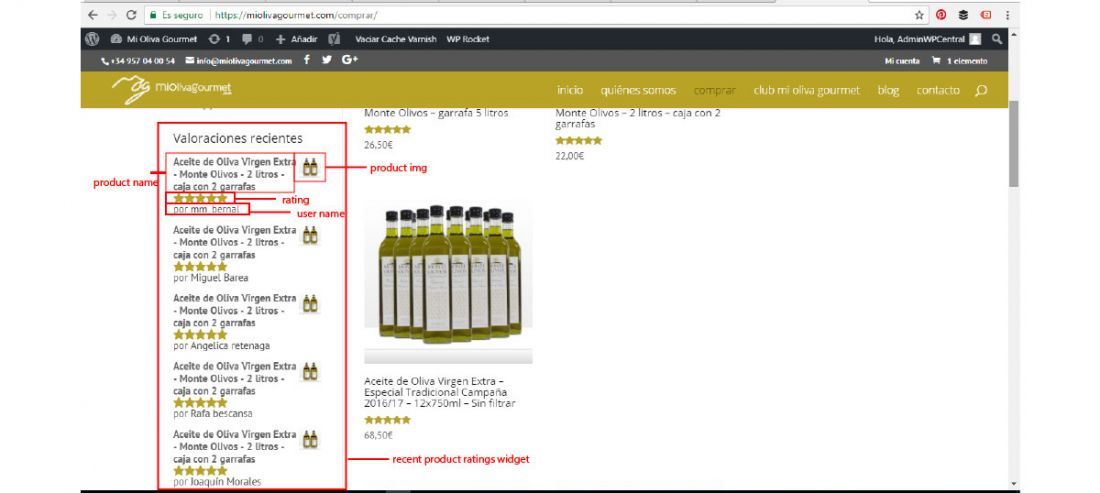Click Vaciar Cache Varnish

(396, 39)
